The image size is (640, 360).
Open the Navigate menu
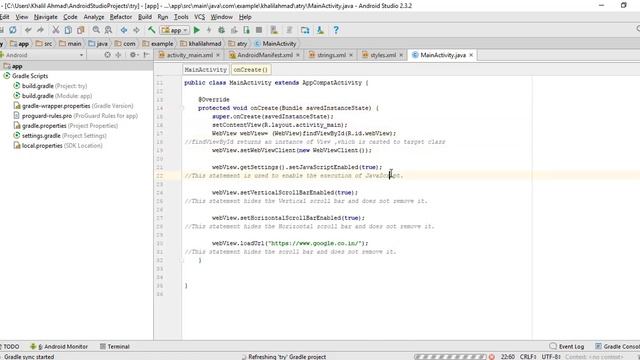point(45,17)
